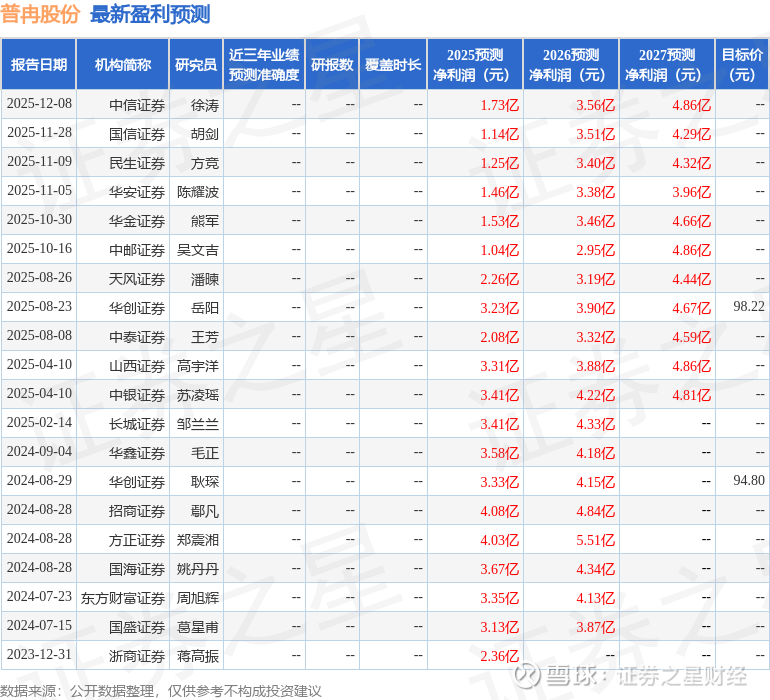Select researcher 熊军
This screenshot has height=700, width=770.
pos(205,221)
